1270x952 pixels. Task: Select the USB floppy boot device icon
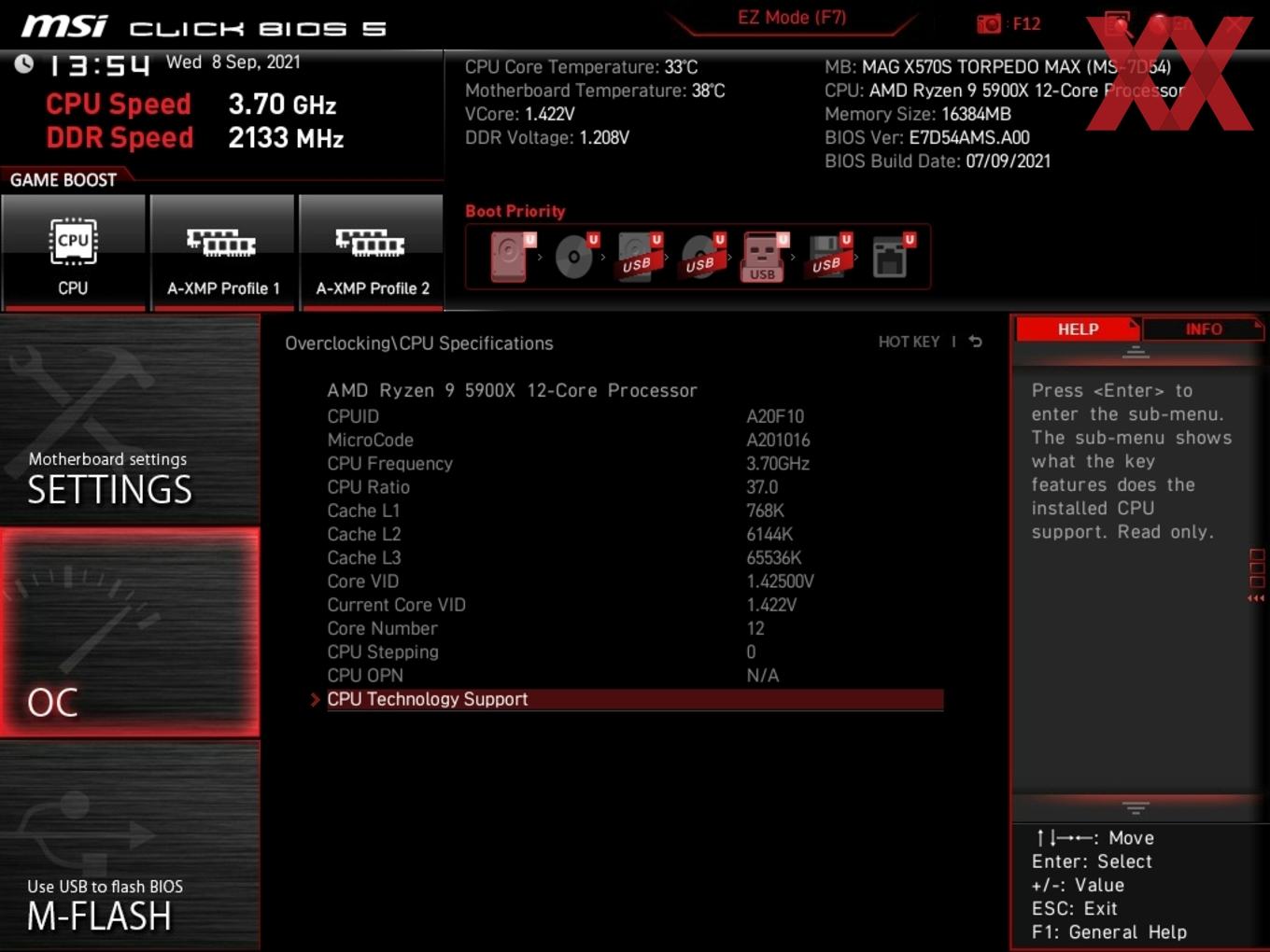pos(828,257)
